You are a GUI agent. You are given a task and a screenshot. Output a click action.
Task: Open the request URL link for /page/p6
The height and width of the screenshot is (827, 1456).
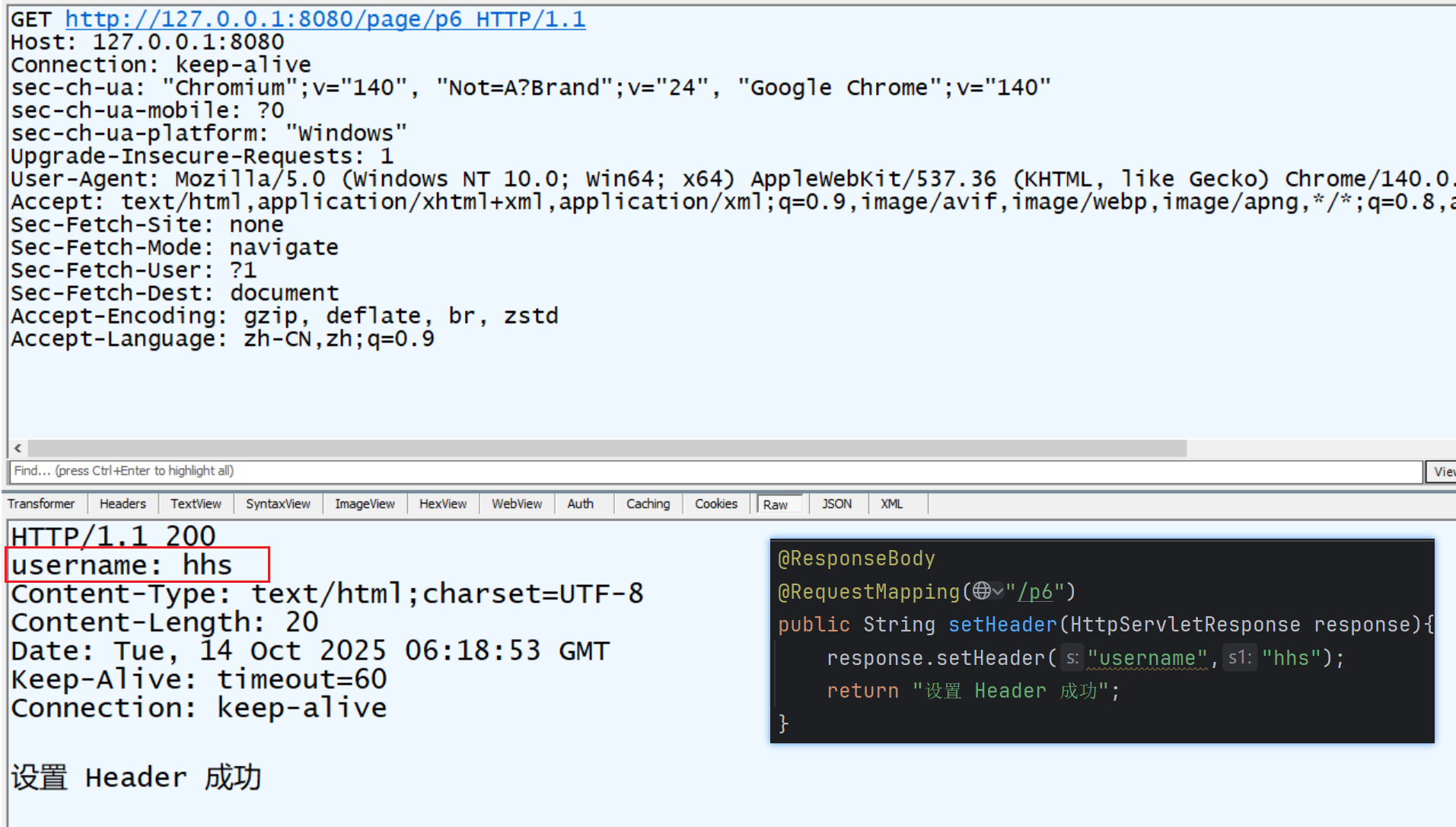click(325, 19)
